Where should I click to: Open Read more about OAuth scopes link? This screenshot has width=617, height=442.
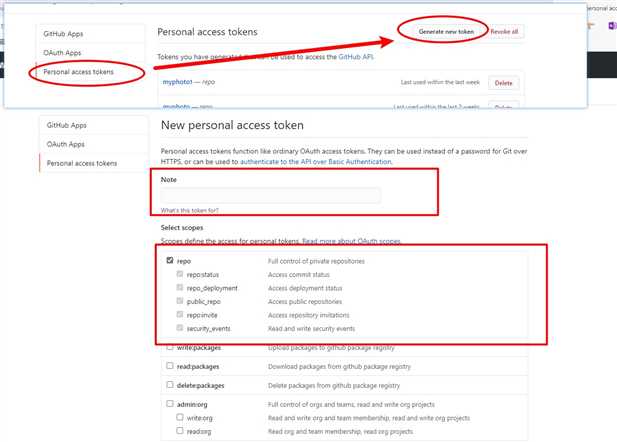click(351, 241)
